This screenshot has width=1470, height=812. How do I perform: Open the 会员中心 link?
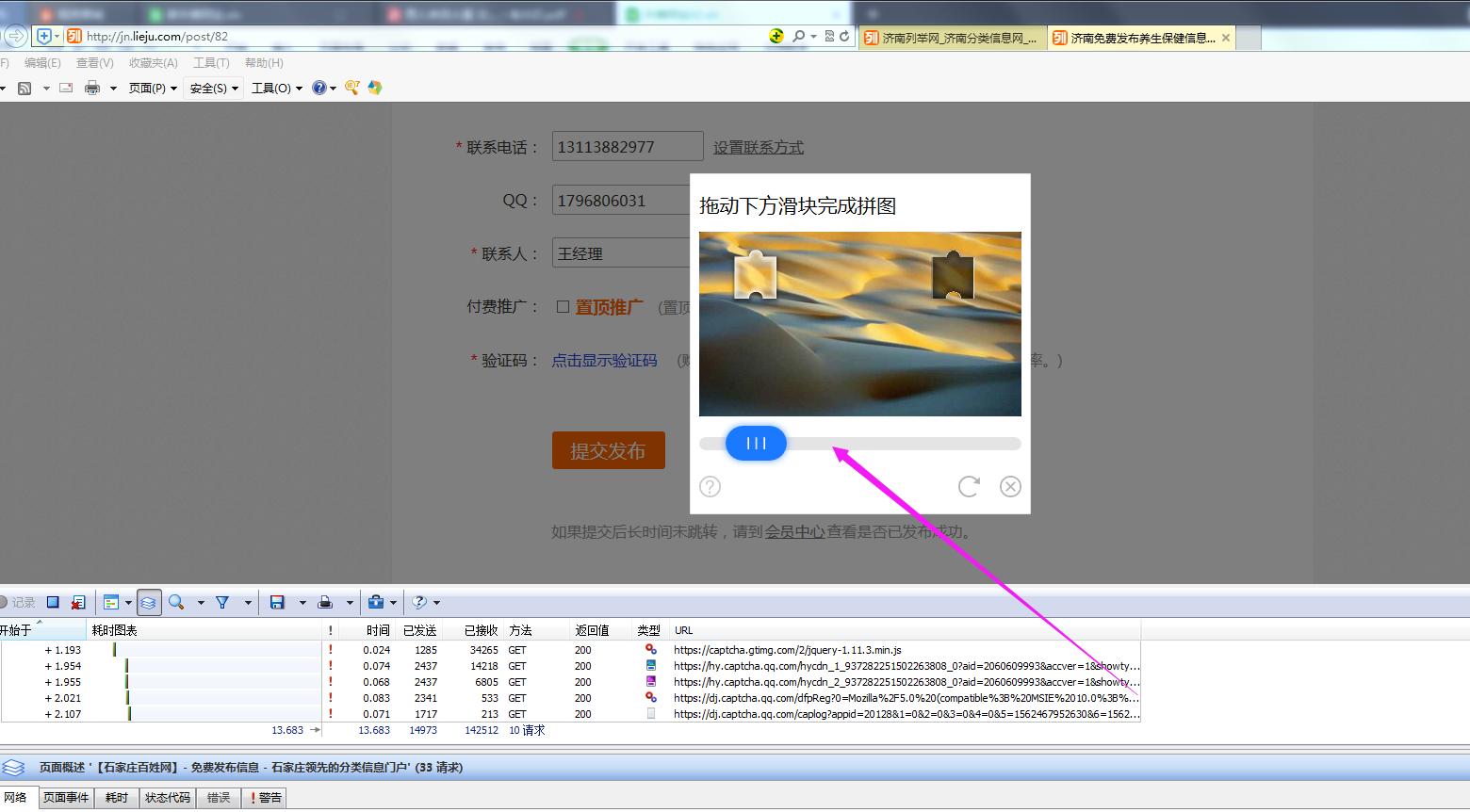796,530
